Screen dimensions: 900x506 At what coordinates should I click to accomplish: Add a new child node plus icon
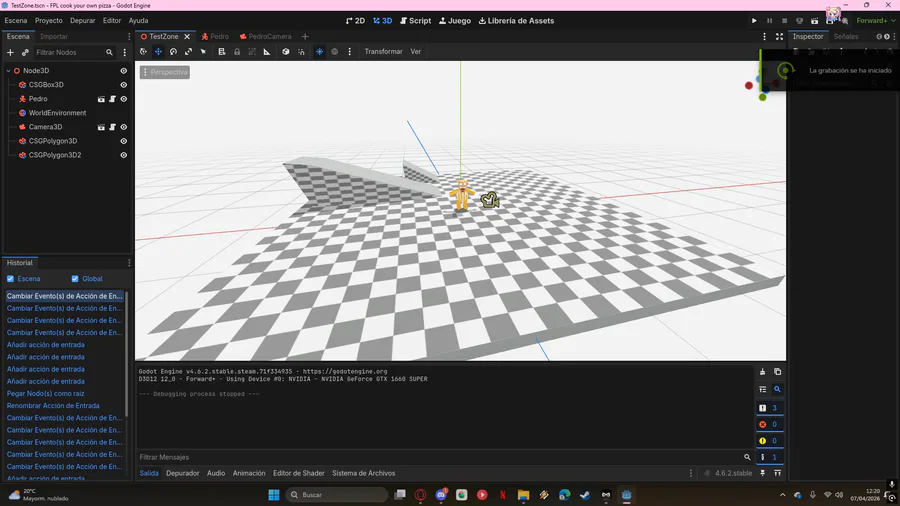10,52
